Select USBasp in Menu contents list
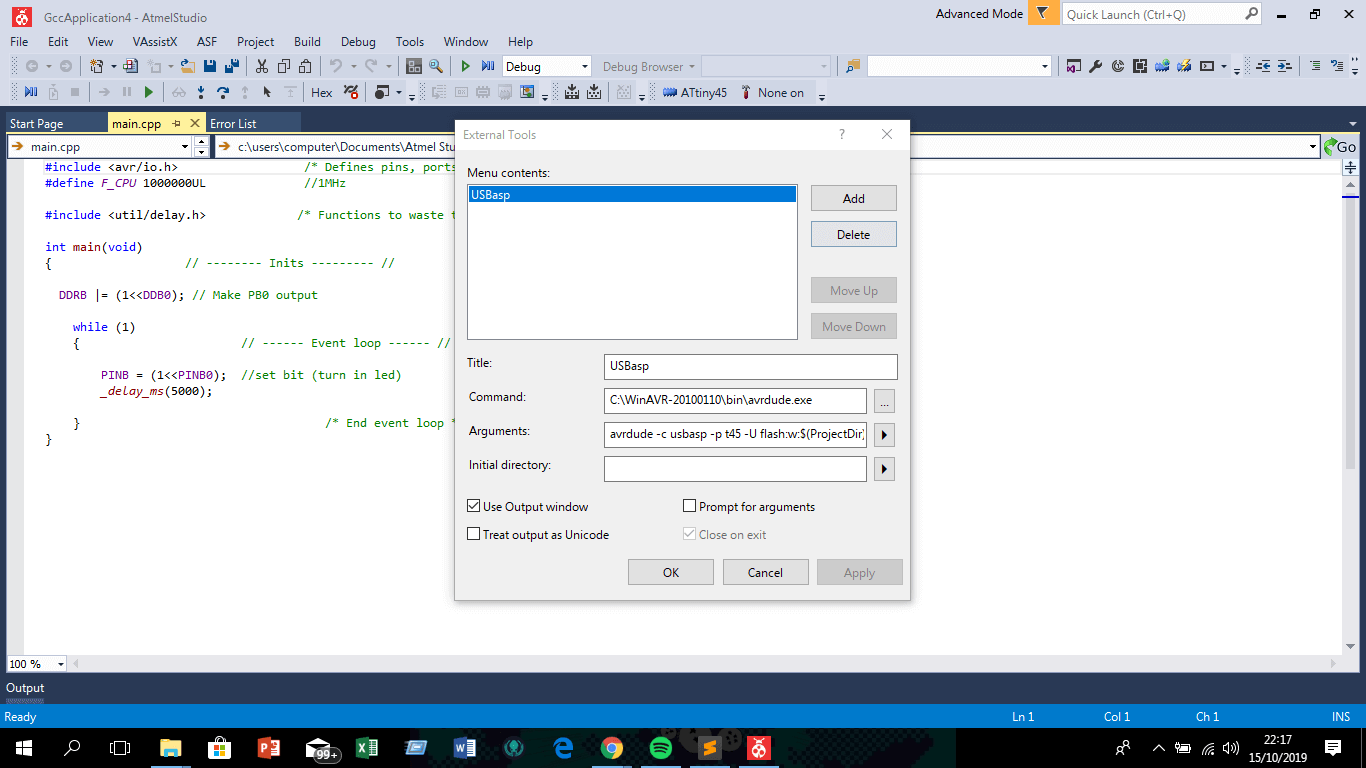 pyautogui.click(x=632, y=195)
